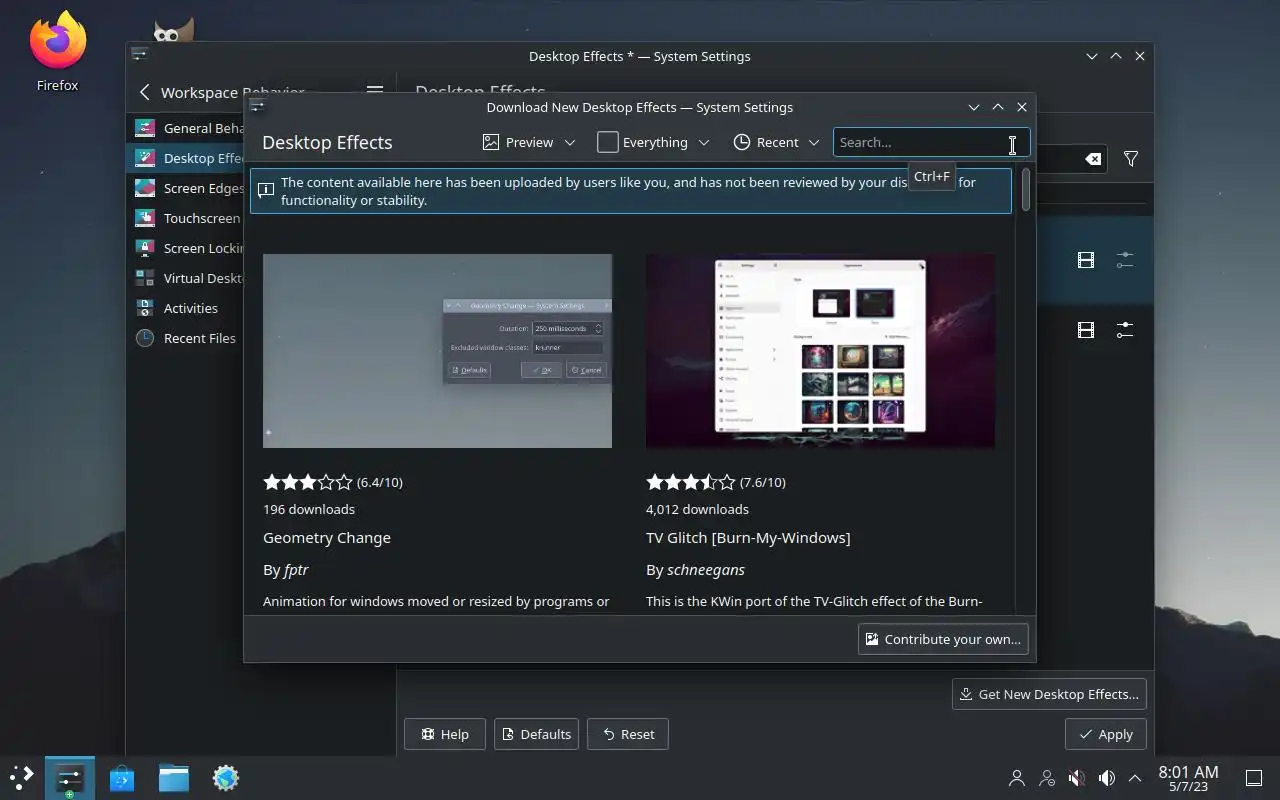Viewport: 1280px width, 800px height.
Task: Click the TV Glitch star rating
Action: click(691, 482)
